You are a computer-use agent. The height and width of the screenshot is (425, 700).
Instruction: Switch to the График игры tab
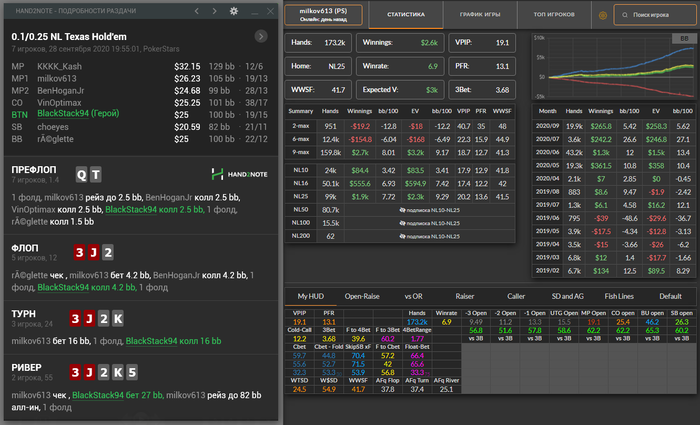click(480, 16)
